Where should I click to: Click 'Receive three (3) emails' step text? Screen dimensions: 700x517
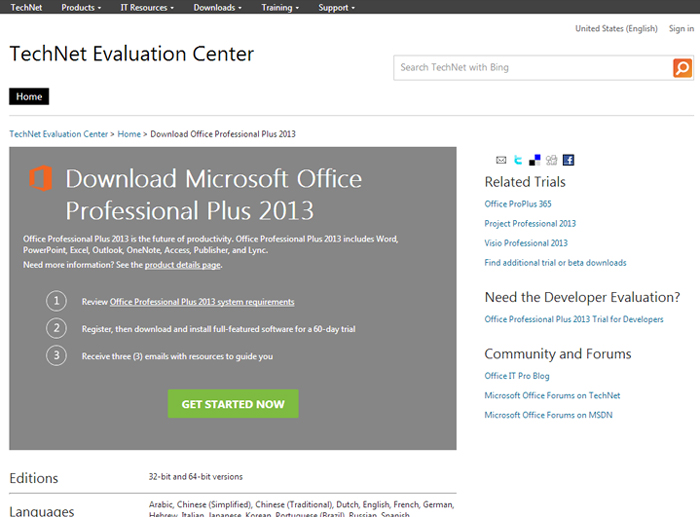click(x=177, y=356)
